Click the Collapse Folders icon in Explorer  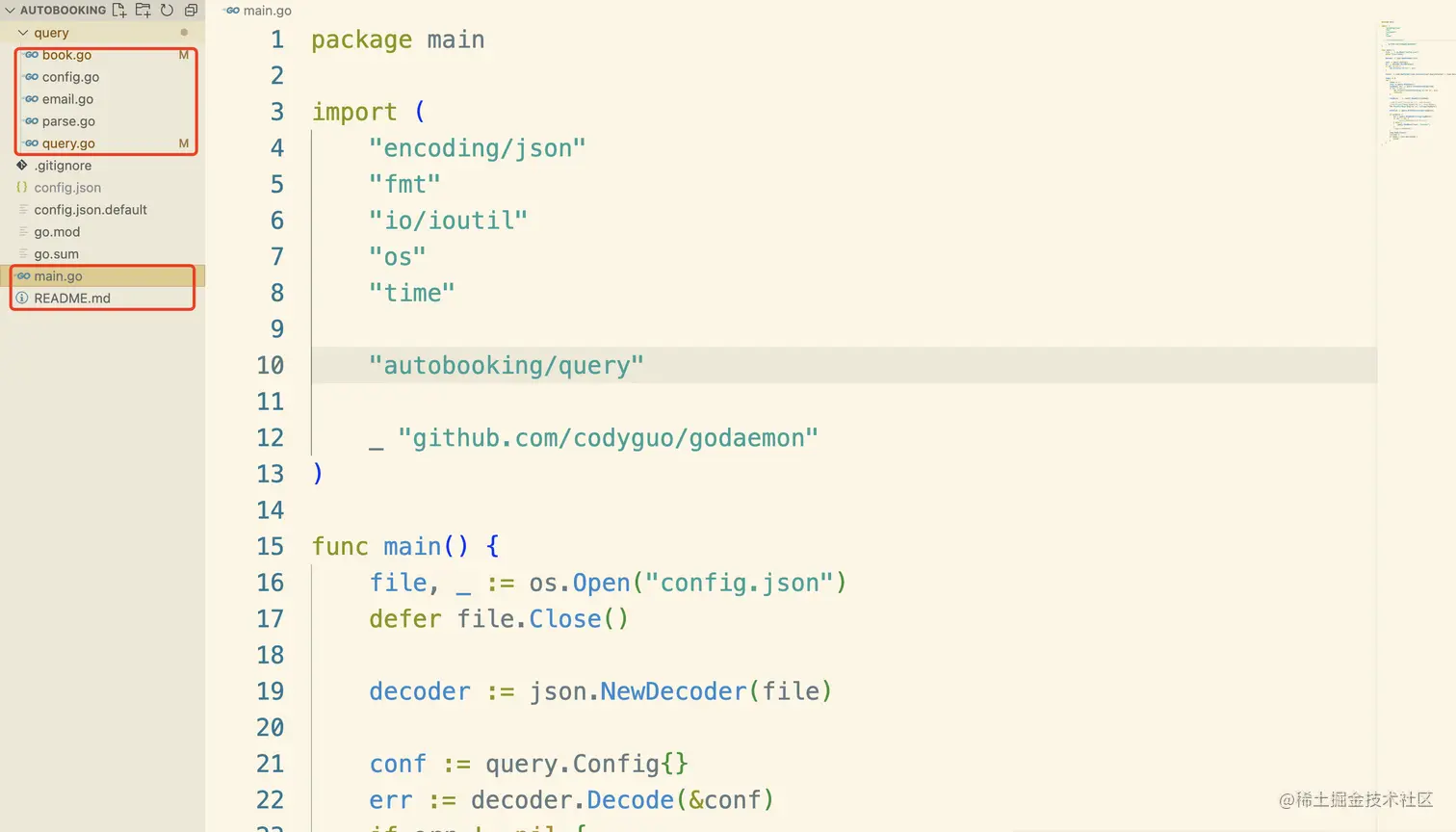pos(189,10)
